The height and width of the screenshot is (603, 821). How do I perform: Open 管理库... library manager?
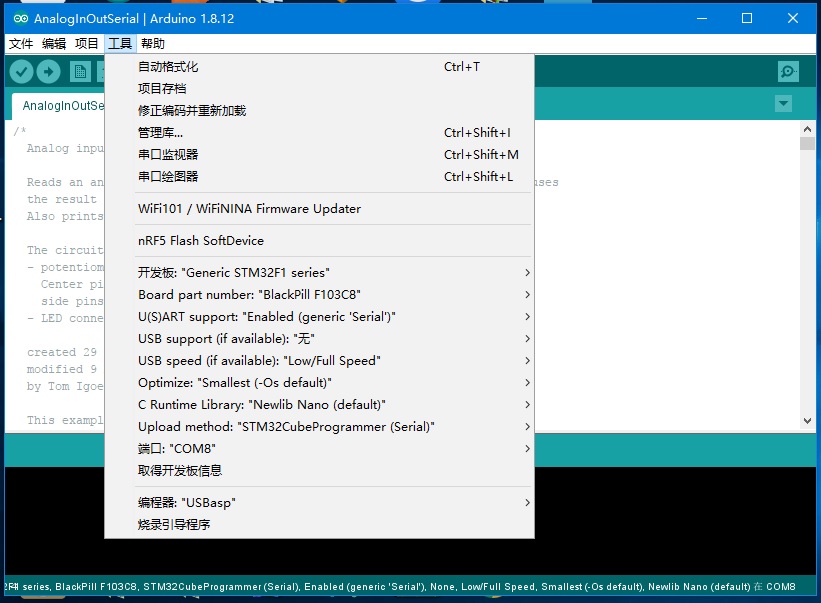[x=319, y=132]
